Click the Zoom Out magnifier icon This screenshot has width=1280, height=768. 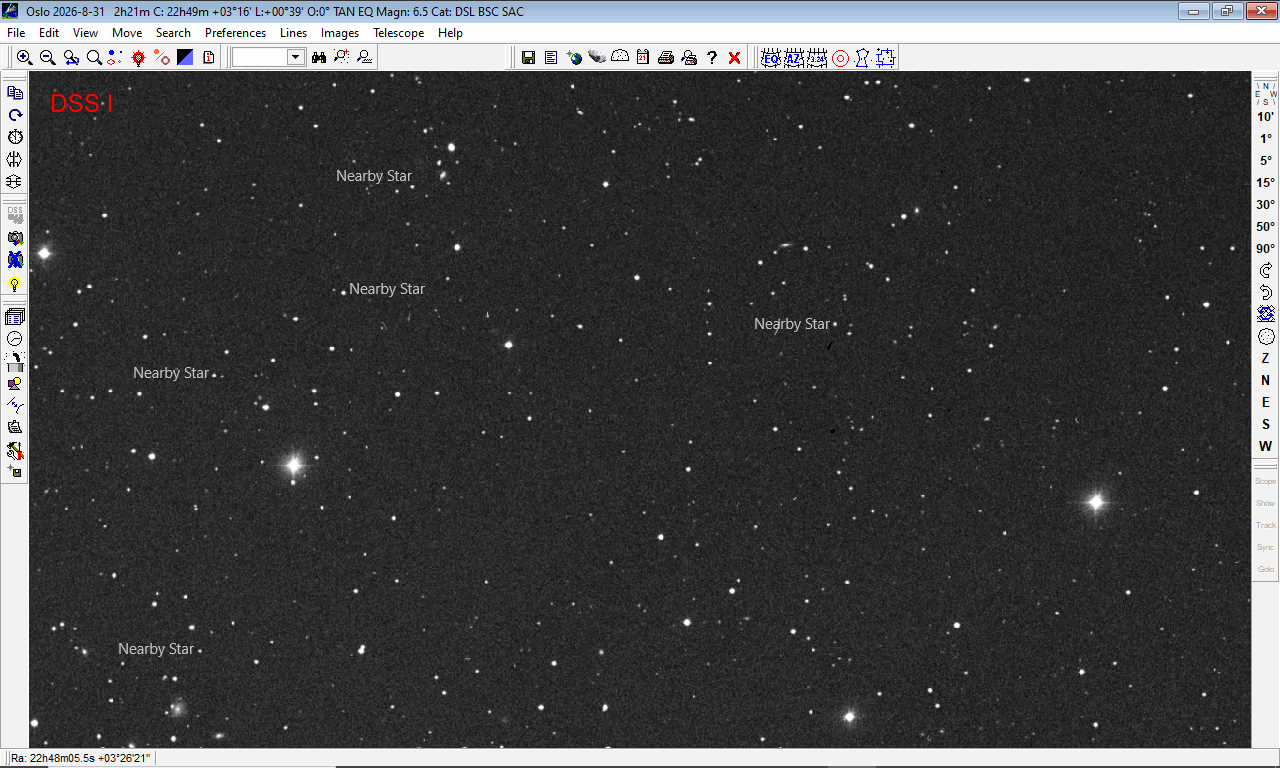(47, 58)
